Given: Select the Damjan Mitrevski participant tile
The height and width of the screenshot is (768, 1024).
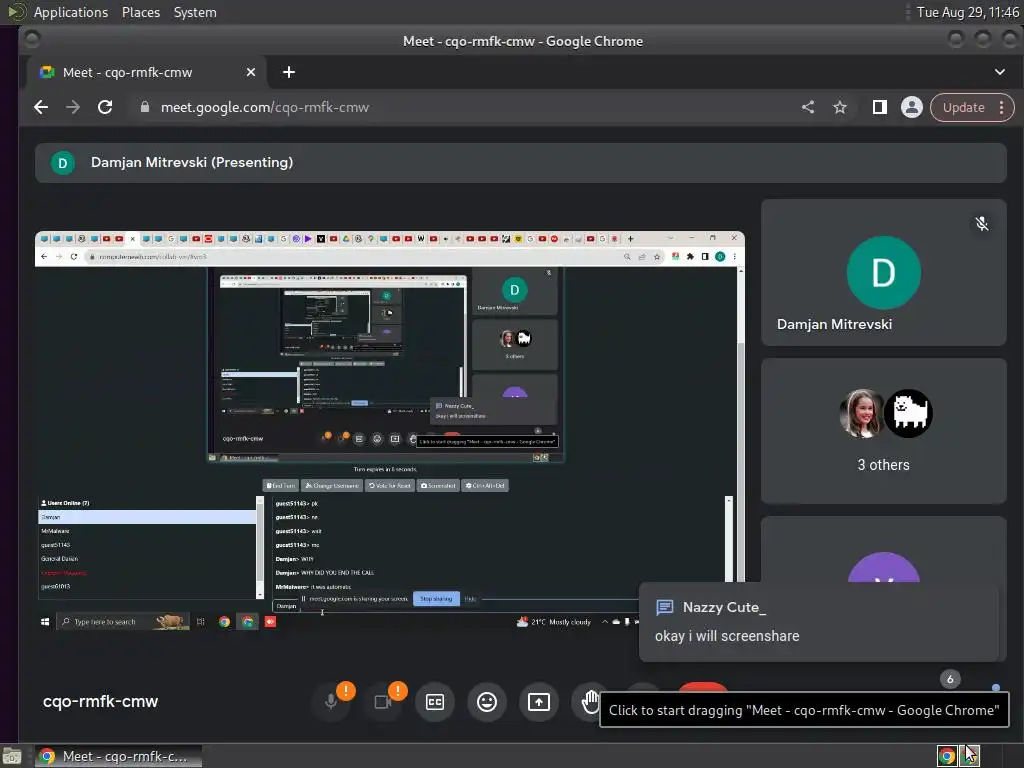Looking at the screenshot, I should (x=884, y=272).
